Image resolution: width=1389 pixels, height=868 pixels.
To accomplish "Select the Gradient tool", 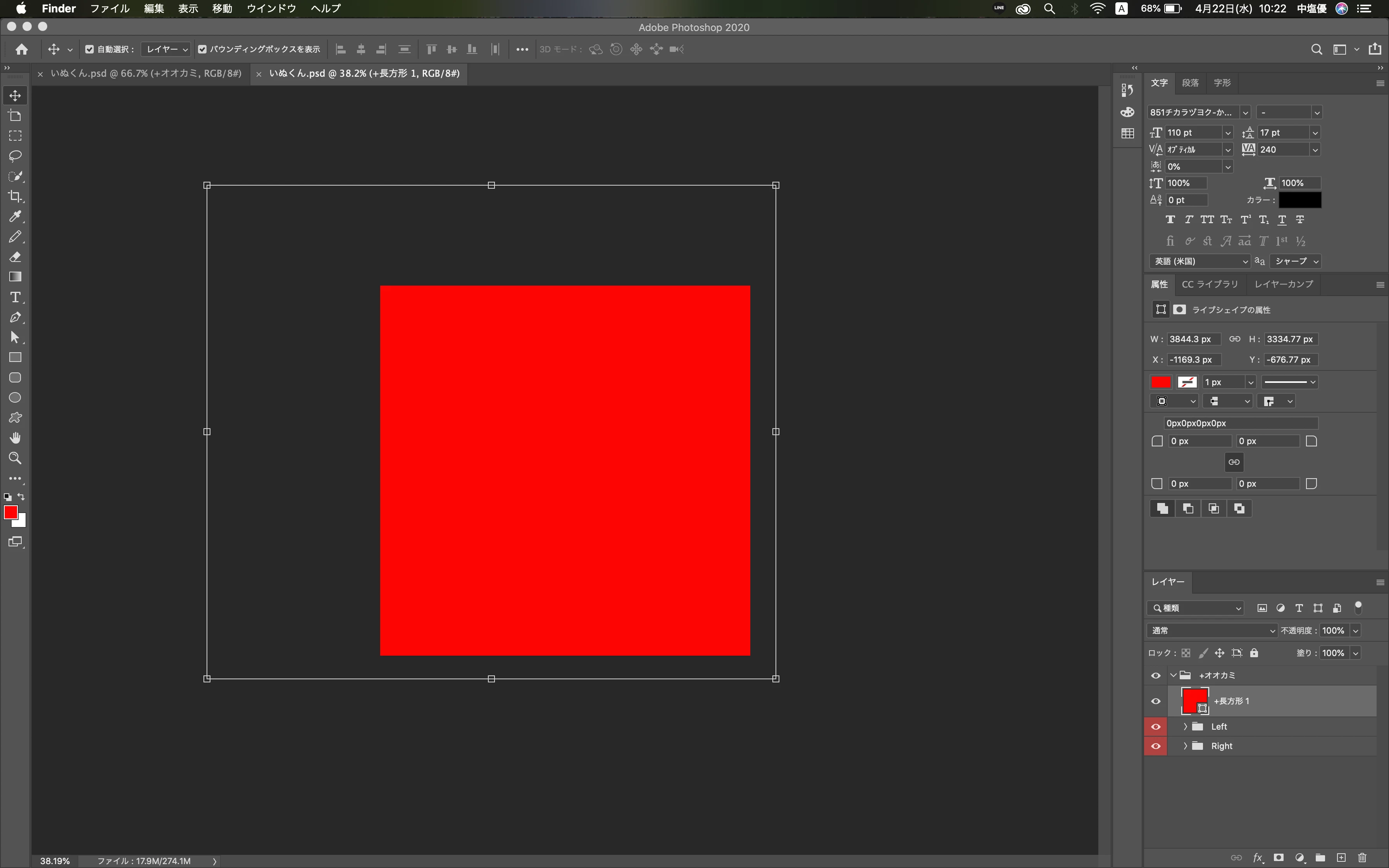I will coord(16,277).
